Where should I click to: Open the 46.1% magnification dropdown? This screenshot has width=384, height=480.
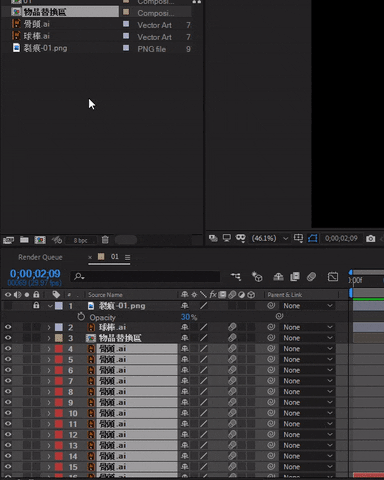pos(270,238)
